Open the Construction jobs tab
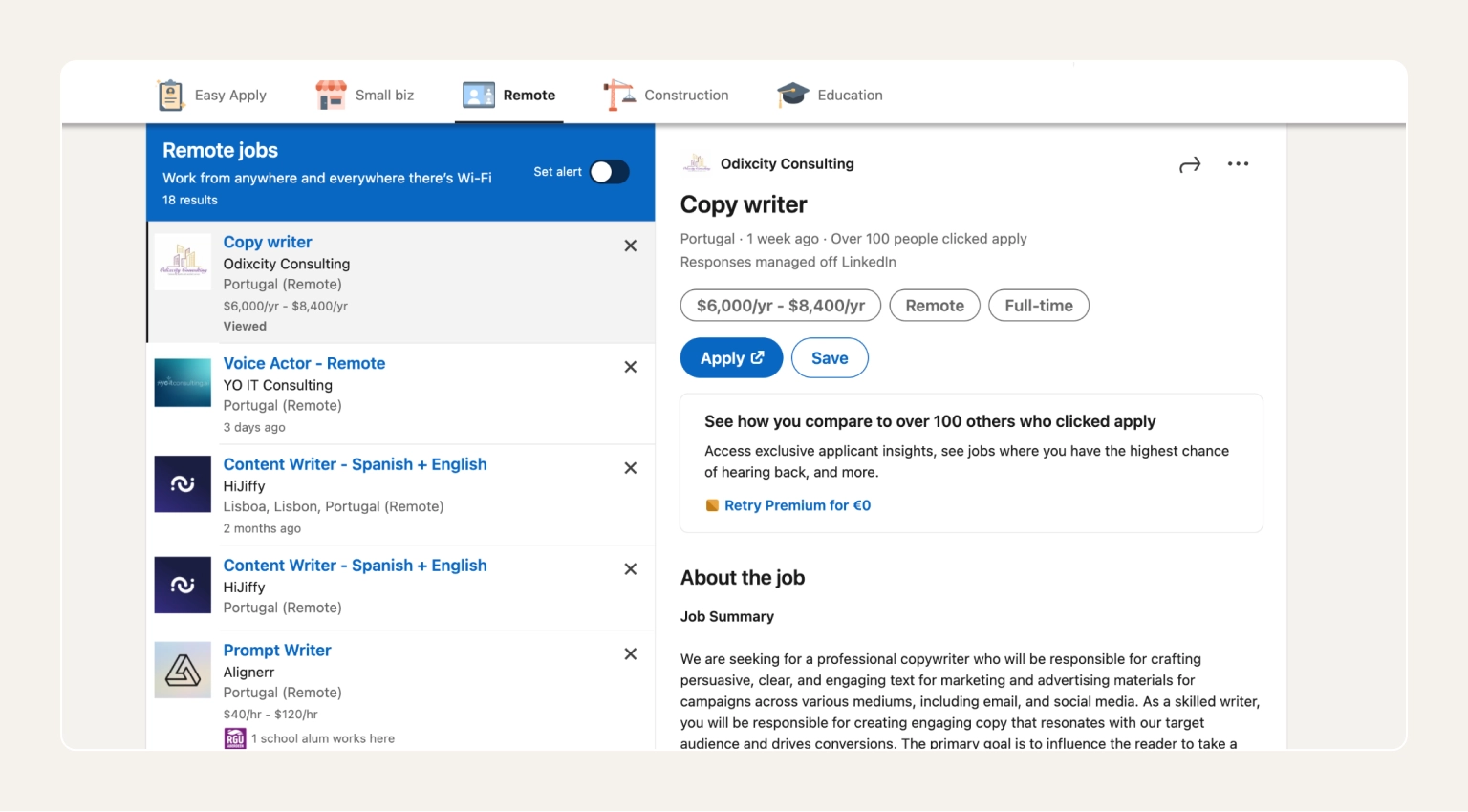 tap(666, 95)
